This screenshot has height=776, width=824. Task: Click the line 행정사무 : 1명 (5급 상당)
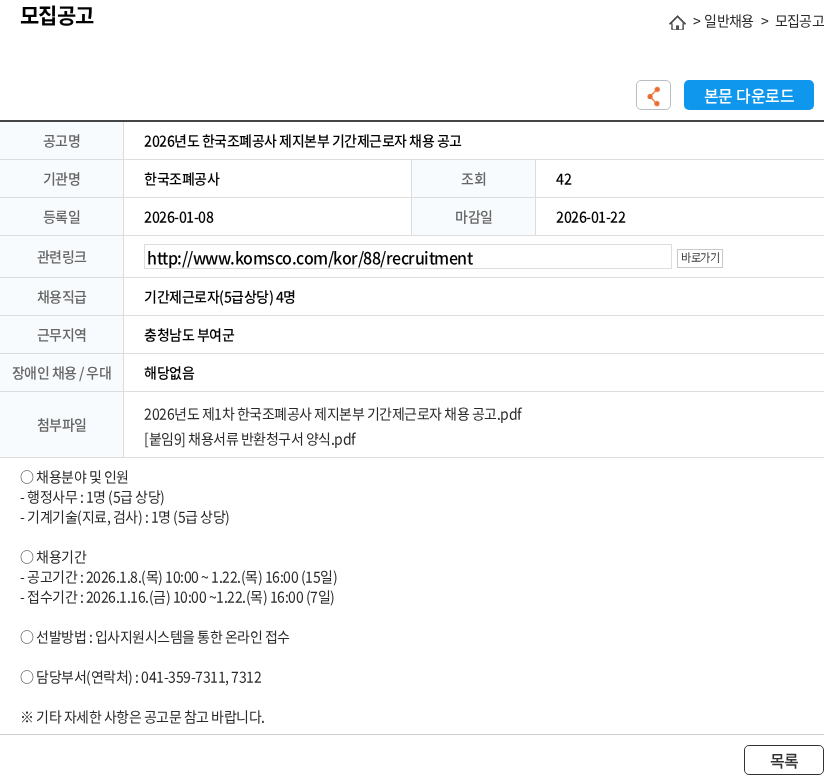92,497
